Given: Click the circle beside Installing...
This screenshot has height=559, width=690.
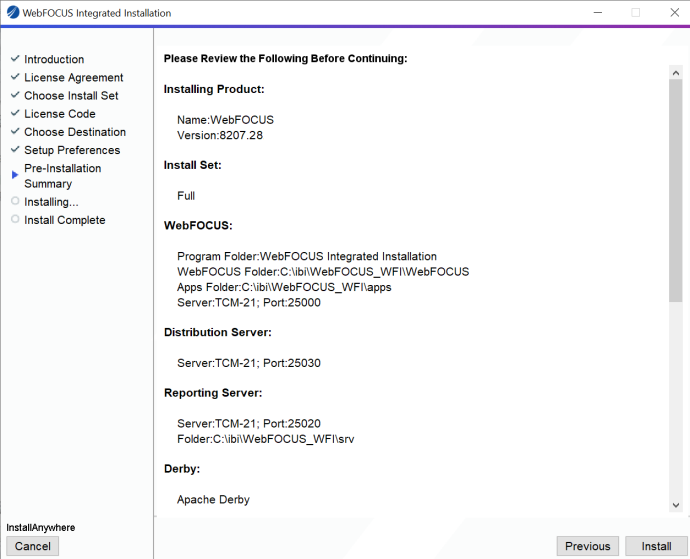Looking at the screenshot, I should click(x=15, y=201).
